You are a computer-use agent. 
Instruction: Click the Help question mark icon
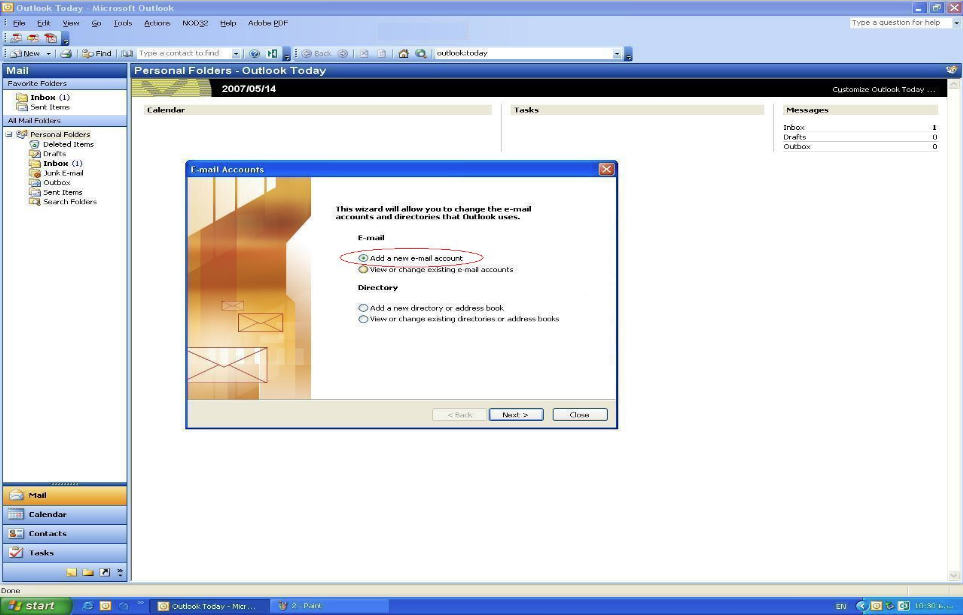coord(255,53)
